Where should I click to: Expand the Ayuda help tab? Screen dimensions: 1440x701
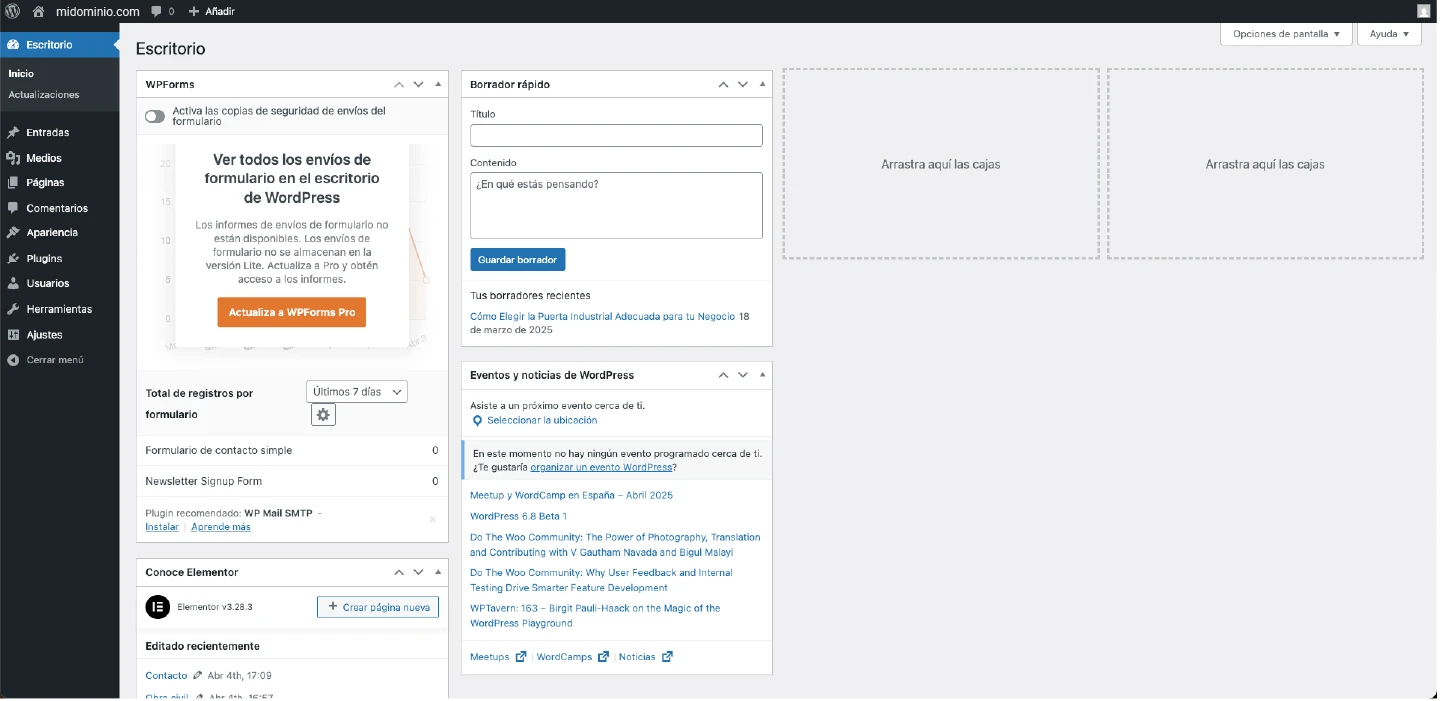tap(1389, 34)
